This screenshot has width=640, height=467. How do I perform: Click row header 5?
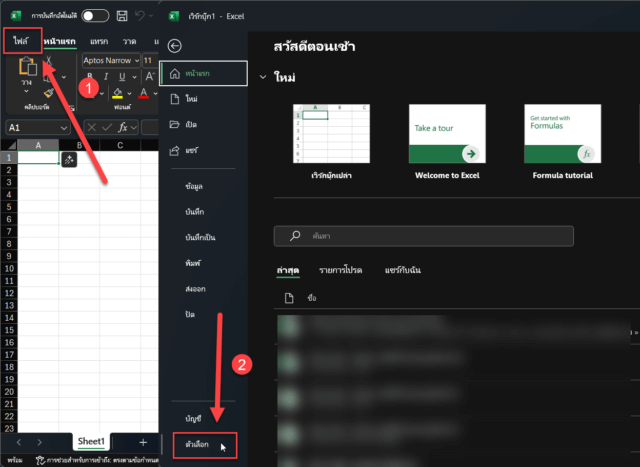tap(9, 207)
